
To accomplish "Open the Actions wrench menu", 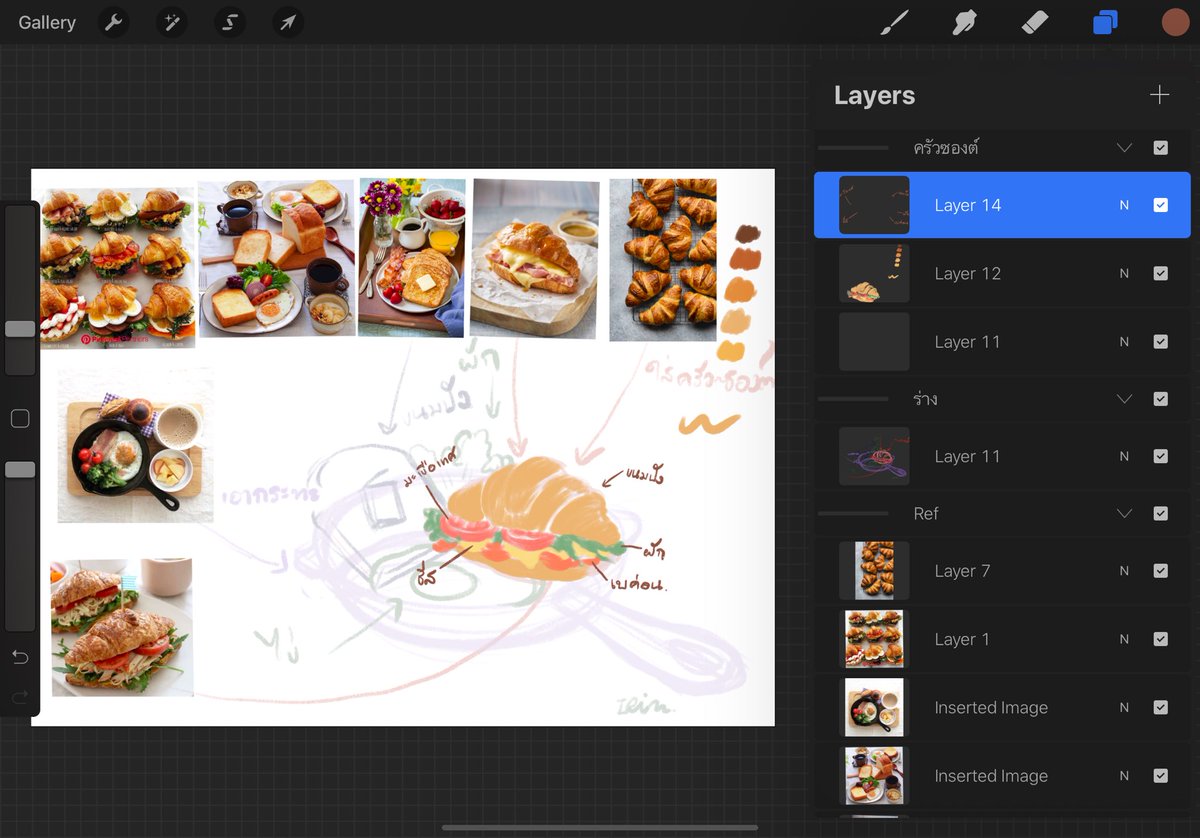I will pyautogui.click(x=114, y=22).
